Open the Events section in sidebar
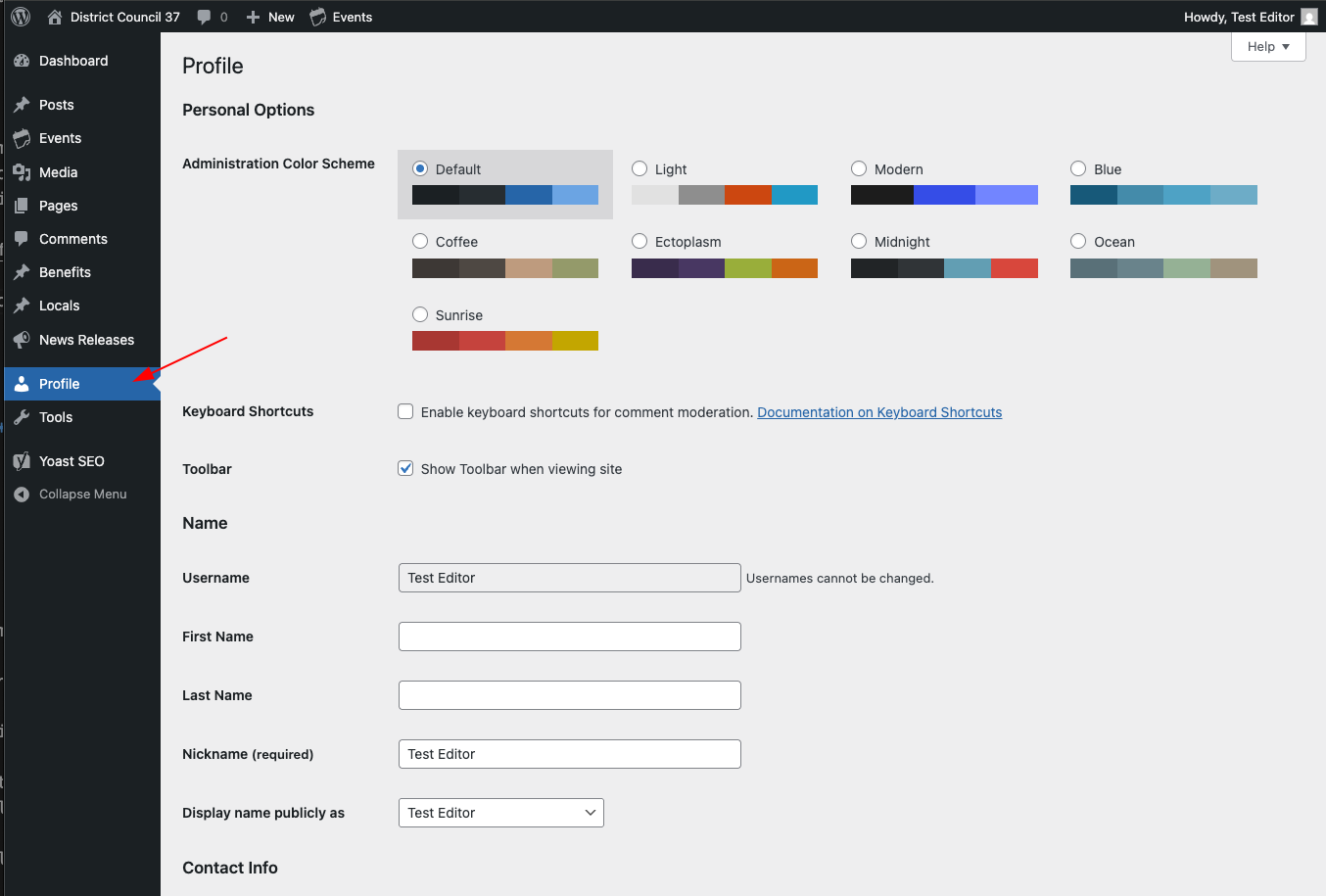Image resolution: width=1326 pixels, height=896 pixels. tap(60, 138)
